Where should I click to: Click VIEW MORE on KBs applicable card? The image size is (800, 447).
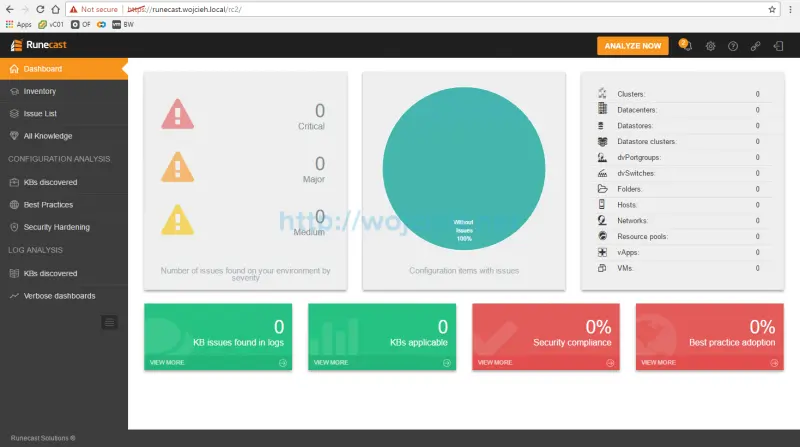click(x=331, y=362)
